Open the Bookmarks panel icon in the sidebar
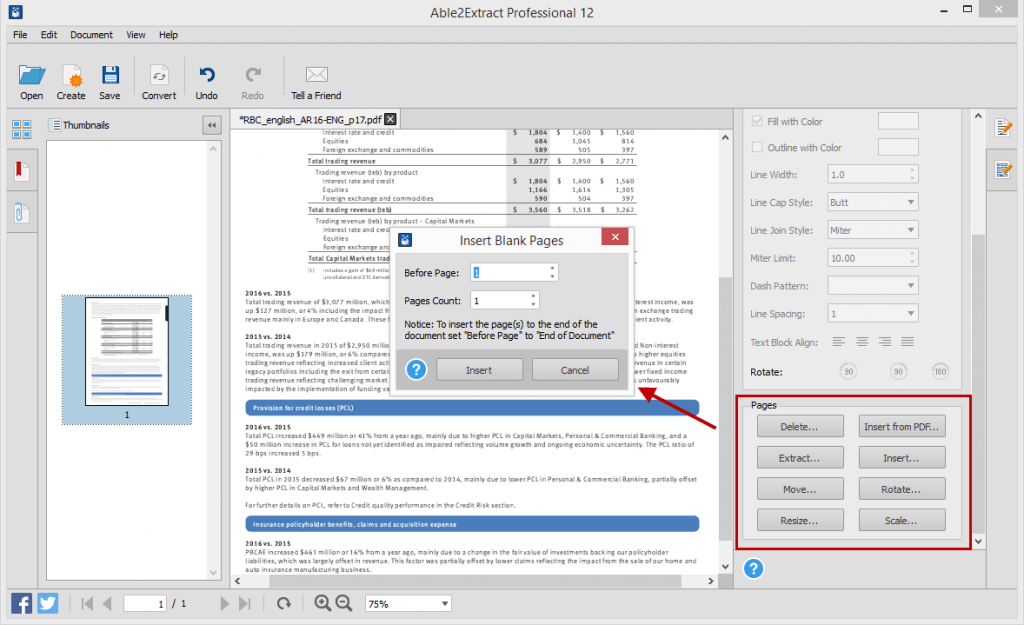 pos(21,170)
